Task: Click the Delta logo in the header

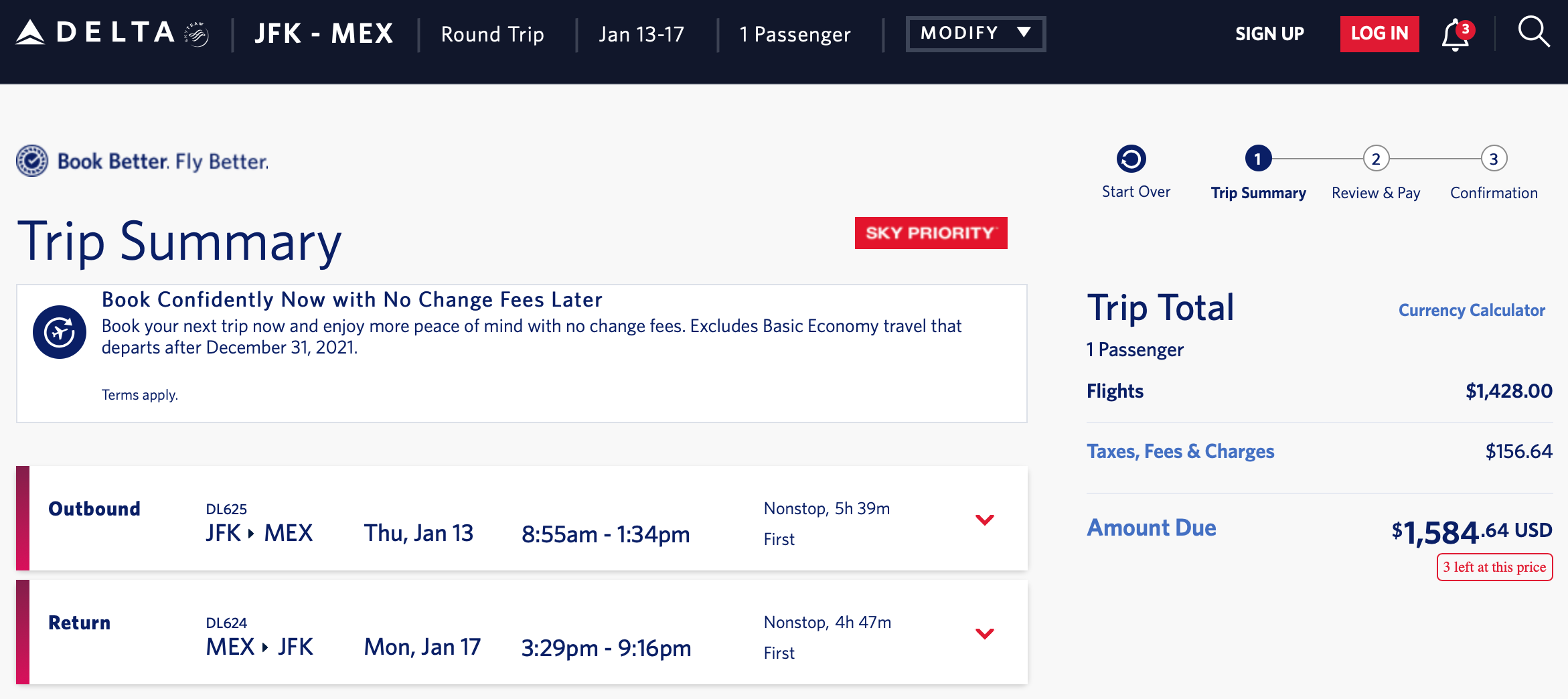Action: pyautogui.click(x=94, y=31)
